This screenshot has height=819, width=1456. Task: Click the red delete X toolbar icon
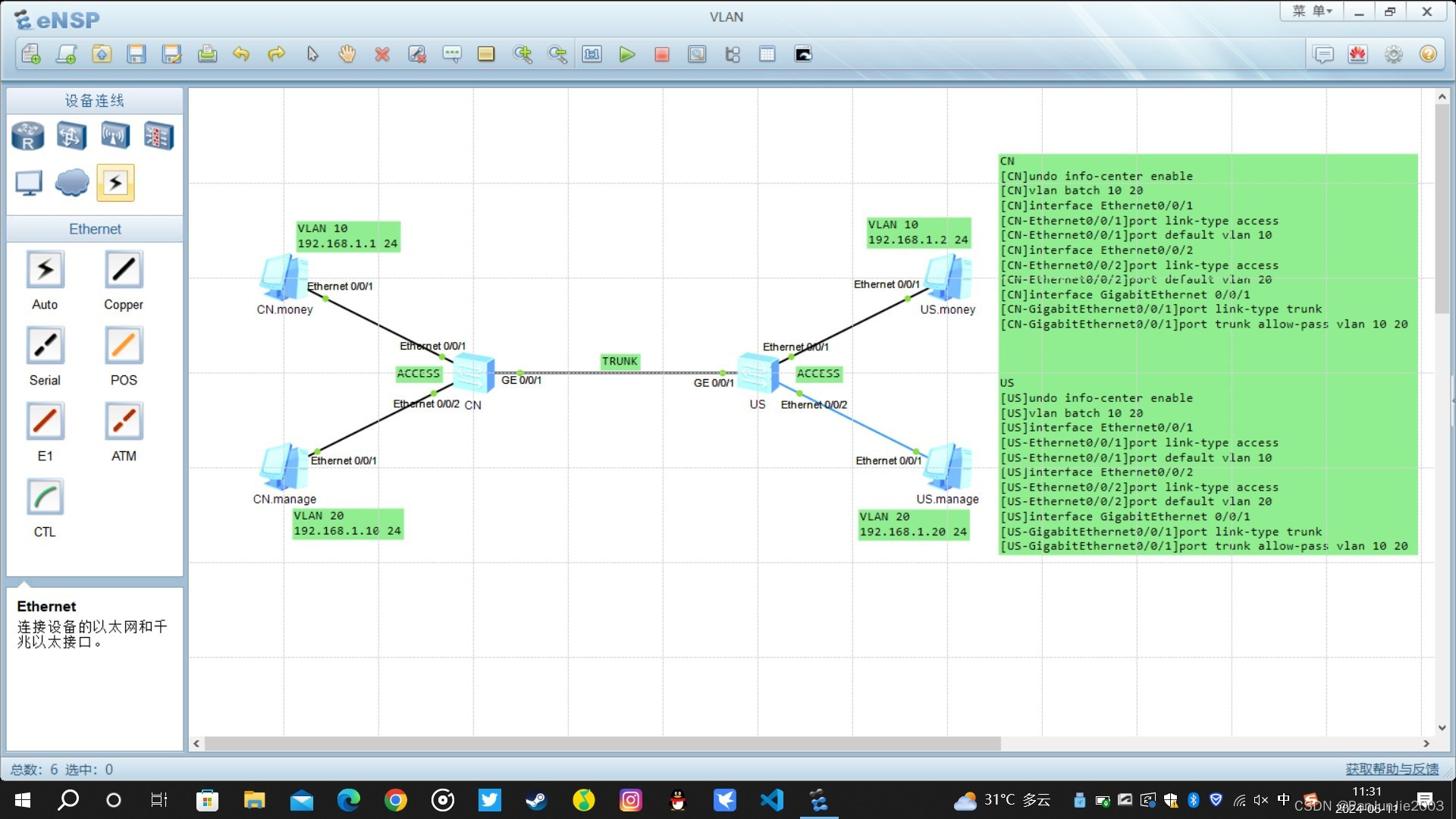tap(382, 55)
